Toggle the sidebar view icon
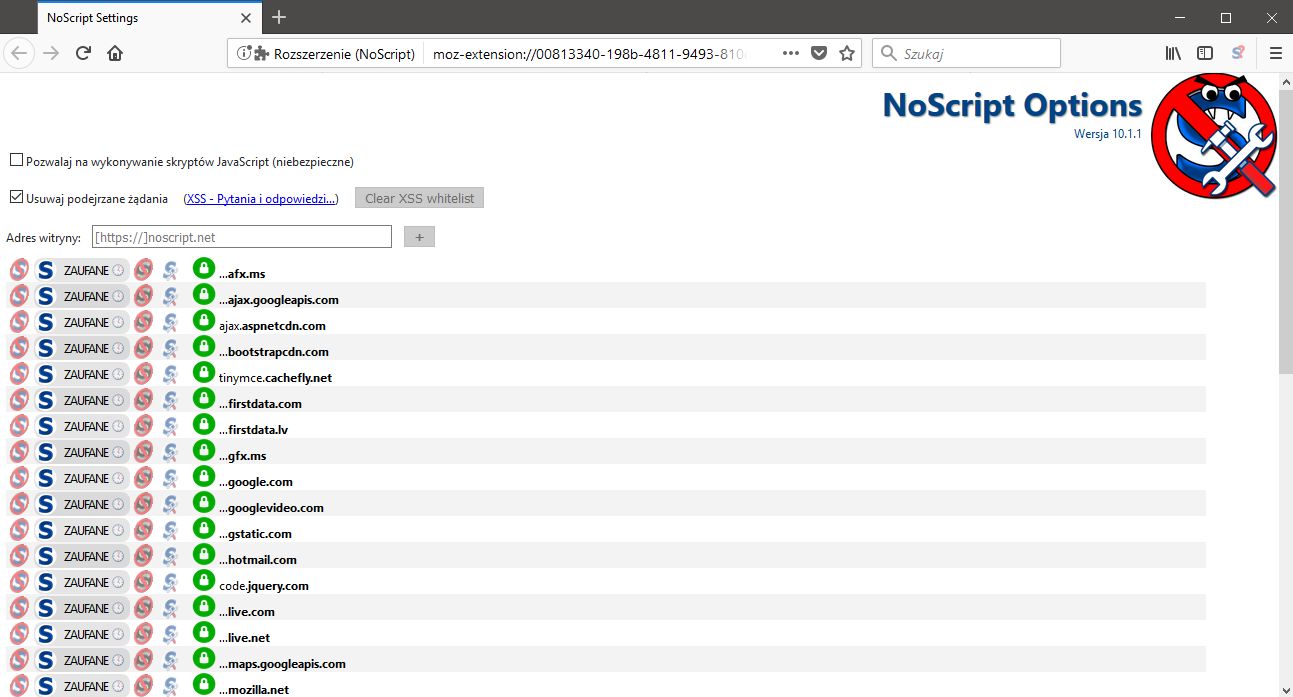Viewport: 1293px width, 697px height. pyautogui.click(x=1205, y=53)
